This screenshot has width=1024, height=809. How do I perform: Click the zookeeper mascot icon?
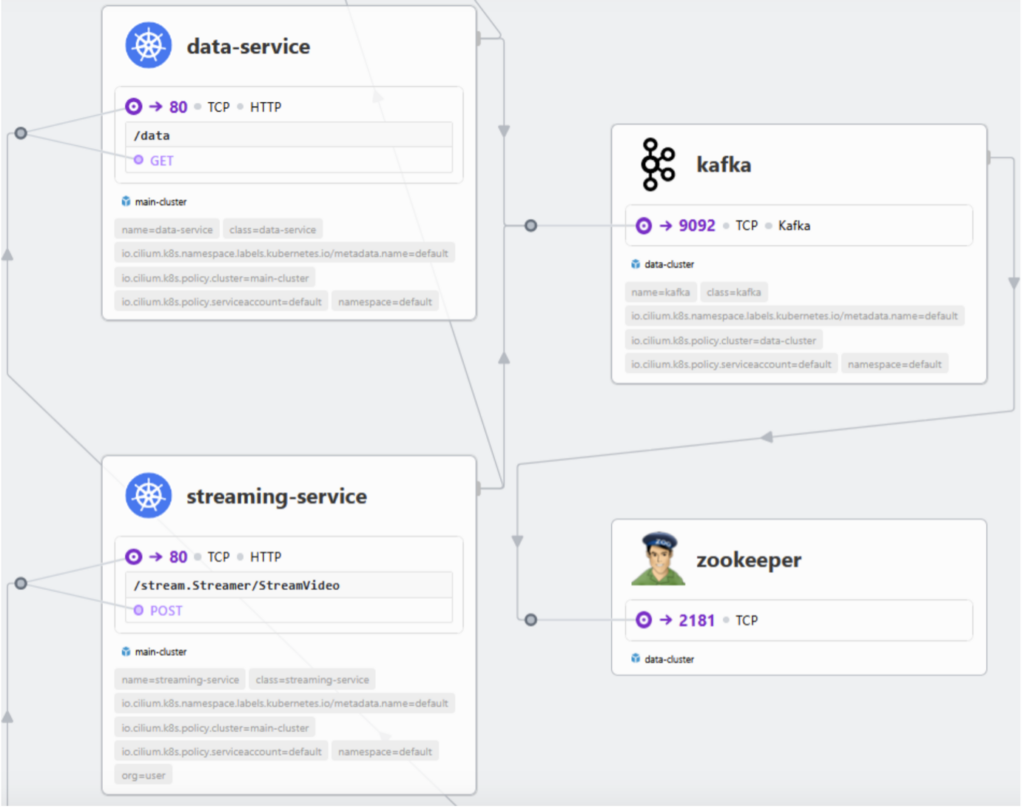coord(658,560)
